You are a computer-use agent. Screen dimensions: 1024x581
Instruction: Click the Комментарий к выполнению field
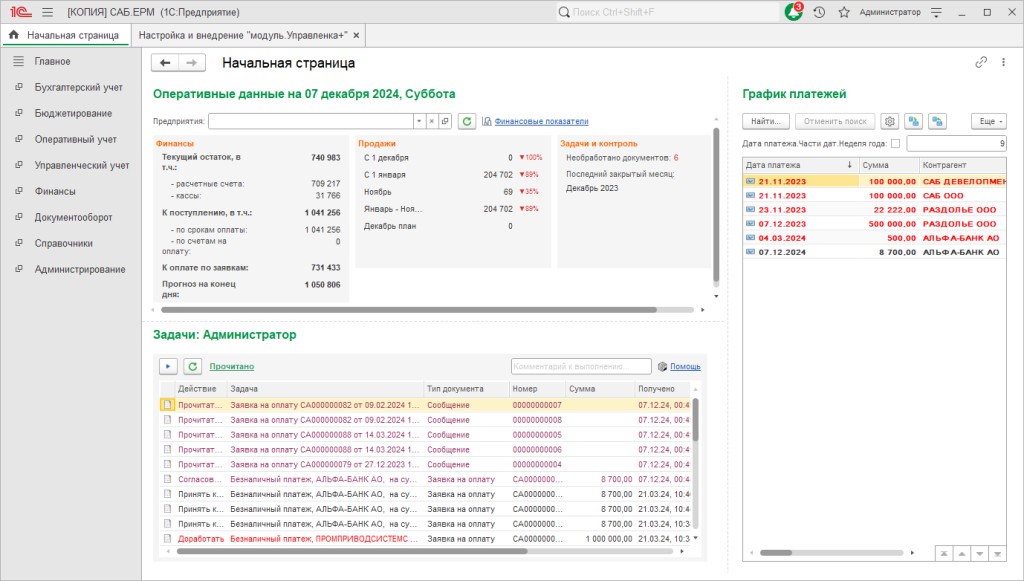tap(581, 367)
